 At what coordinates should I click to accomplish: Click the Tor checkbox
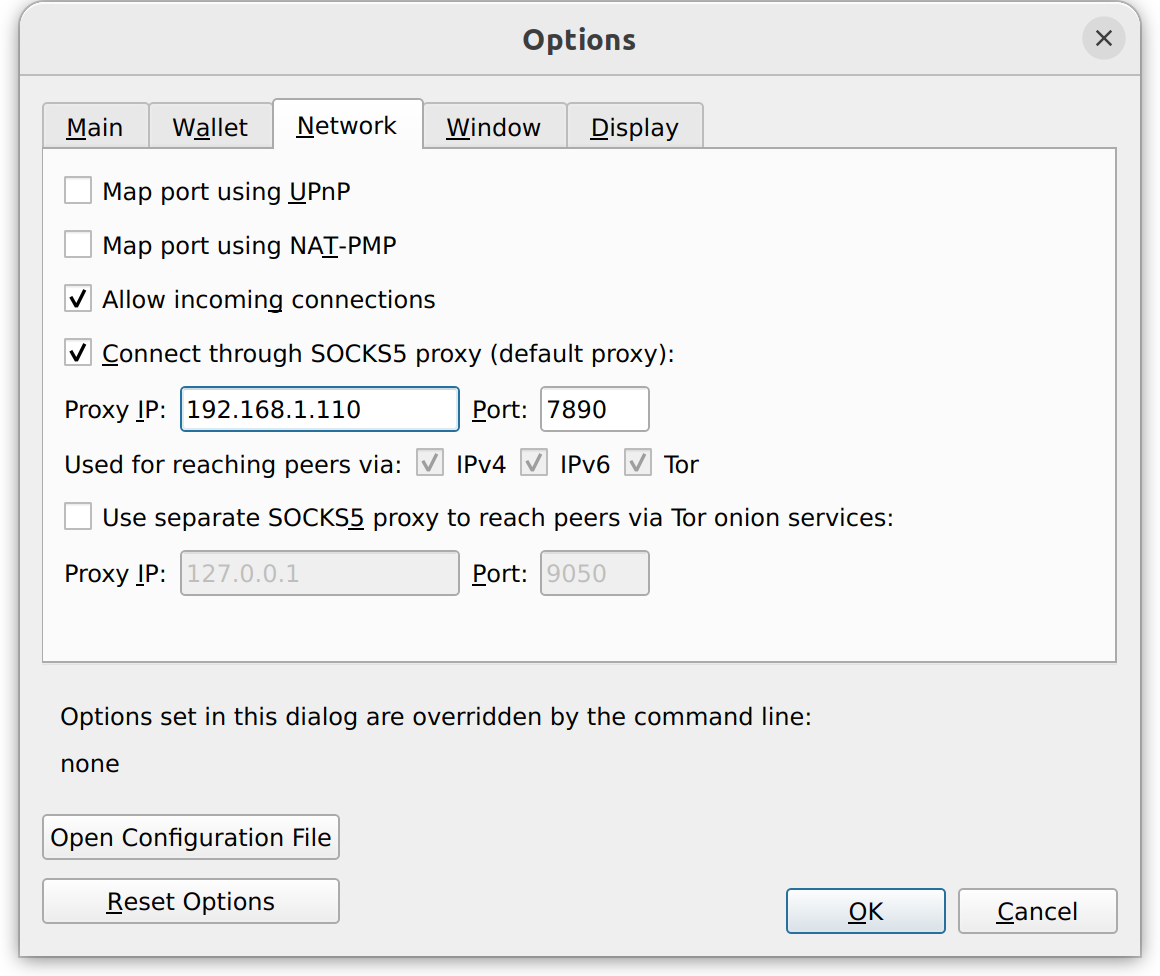638,464
